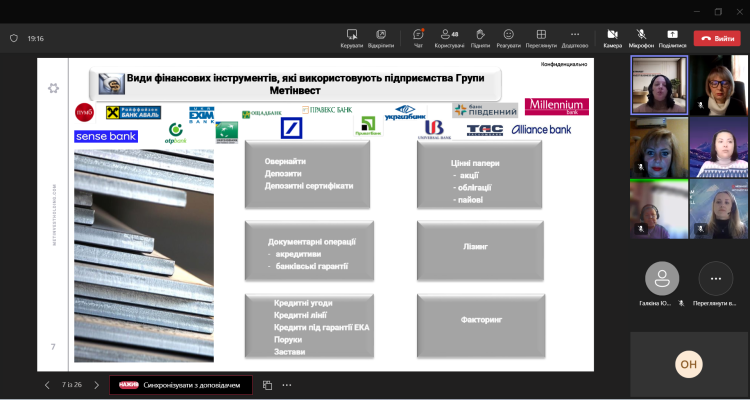Show the Користувачі participants list
Image resolution: width=750 pixels, height=400 pixels.
[449, 37]
